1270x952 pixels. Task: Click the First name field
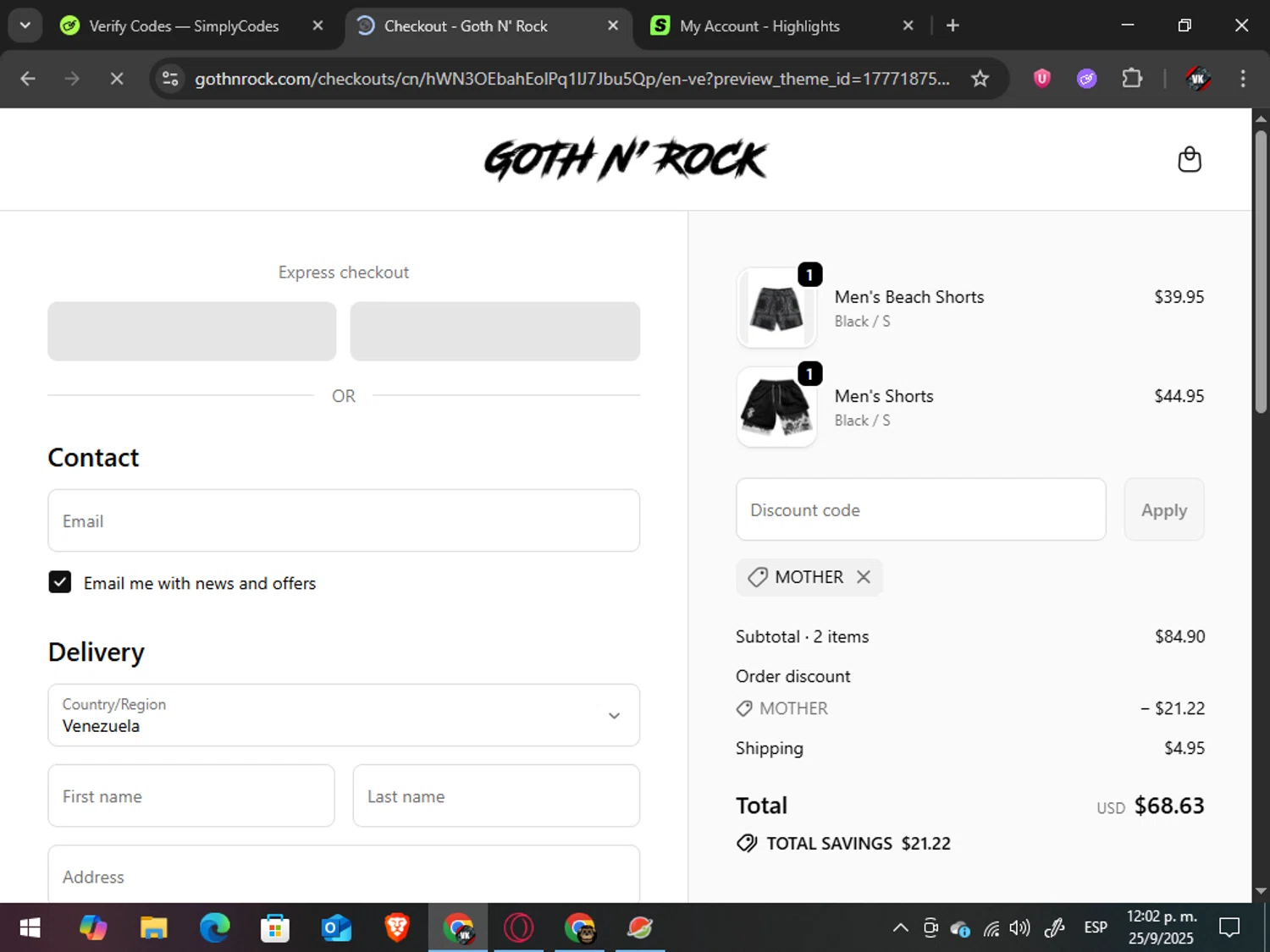[191, 795]
